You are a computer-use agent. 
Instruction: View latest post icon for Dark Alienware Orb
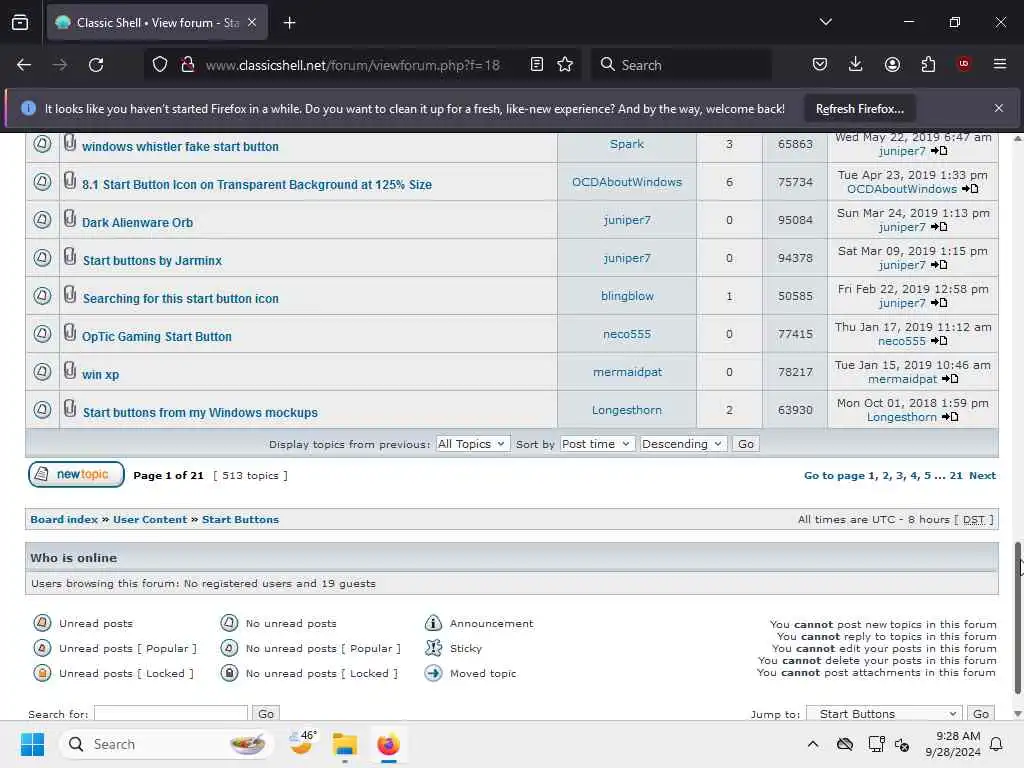click(x=939, y=227)
